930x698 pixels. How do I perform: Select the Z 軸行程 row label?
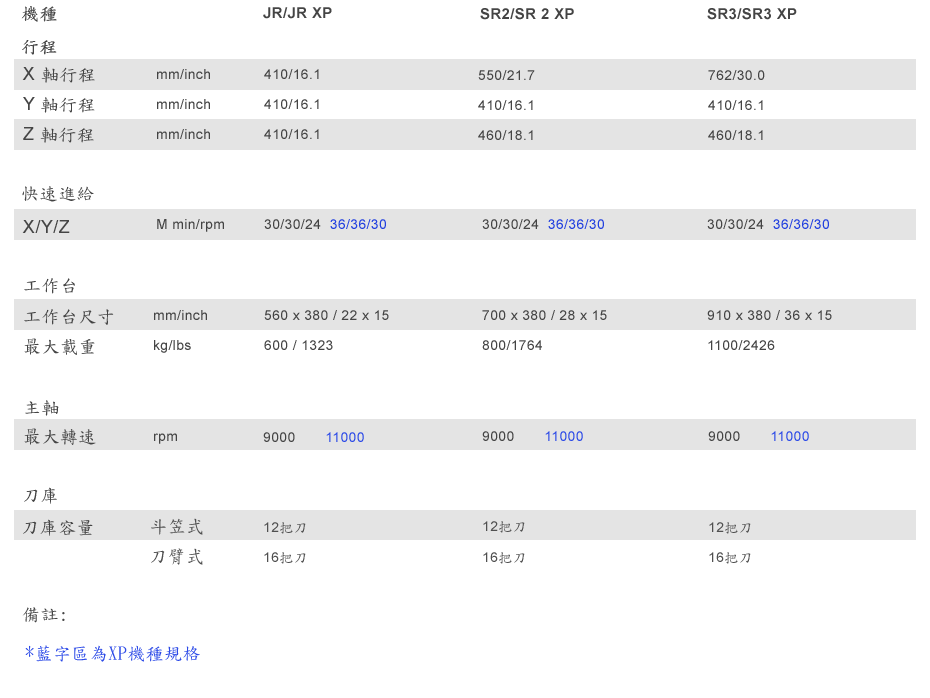[x=59, y=135]
